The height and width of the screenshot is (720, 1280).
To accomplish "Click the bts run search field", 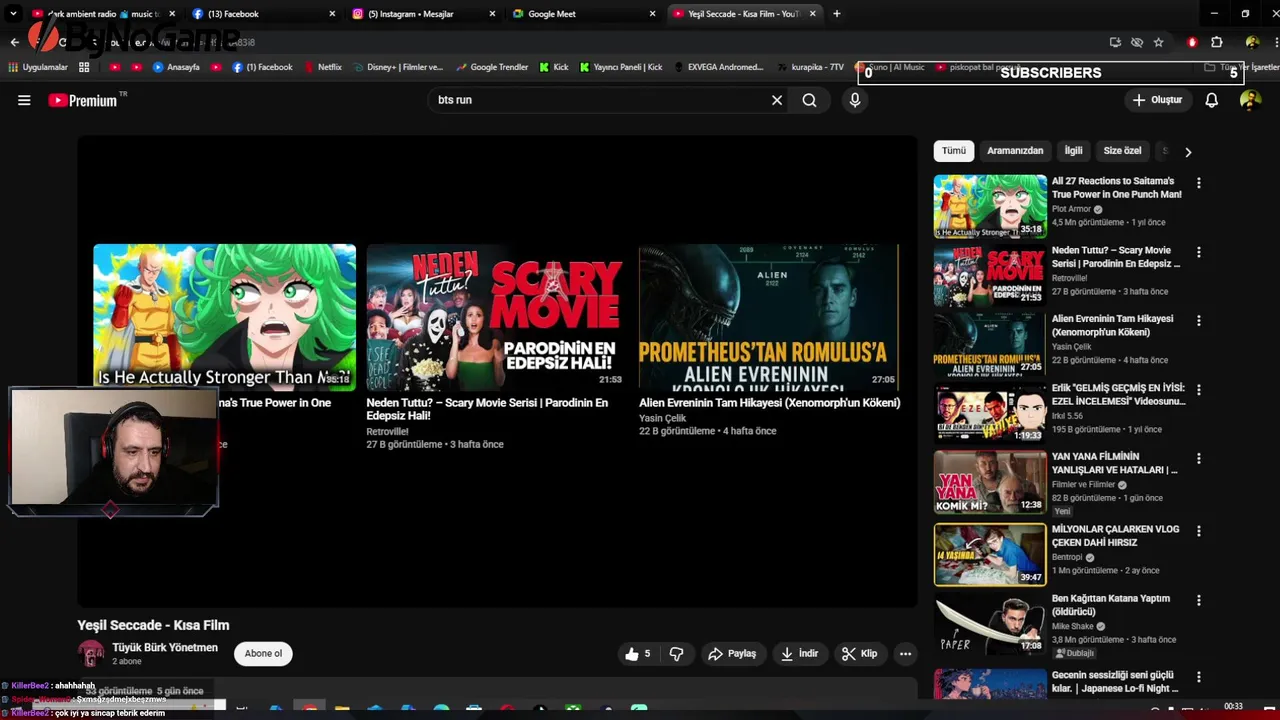I will click(x=600, y=100).
